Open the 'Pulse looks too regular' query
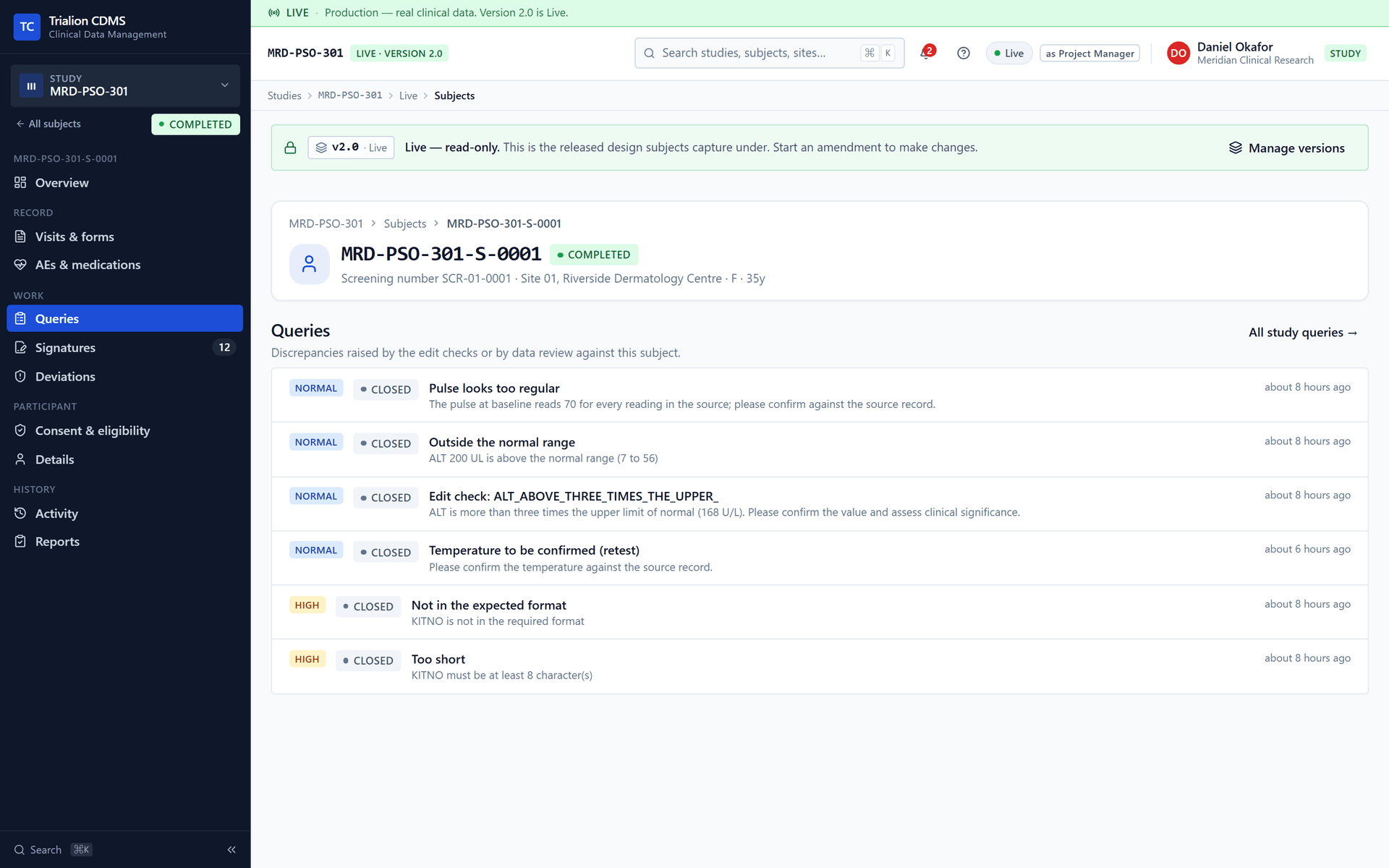This screenshot has height=868, width=1389. pos(819,395)
